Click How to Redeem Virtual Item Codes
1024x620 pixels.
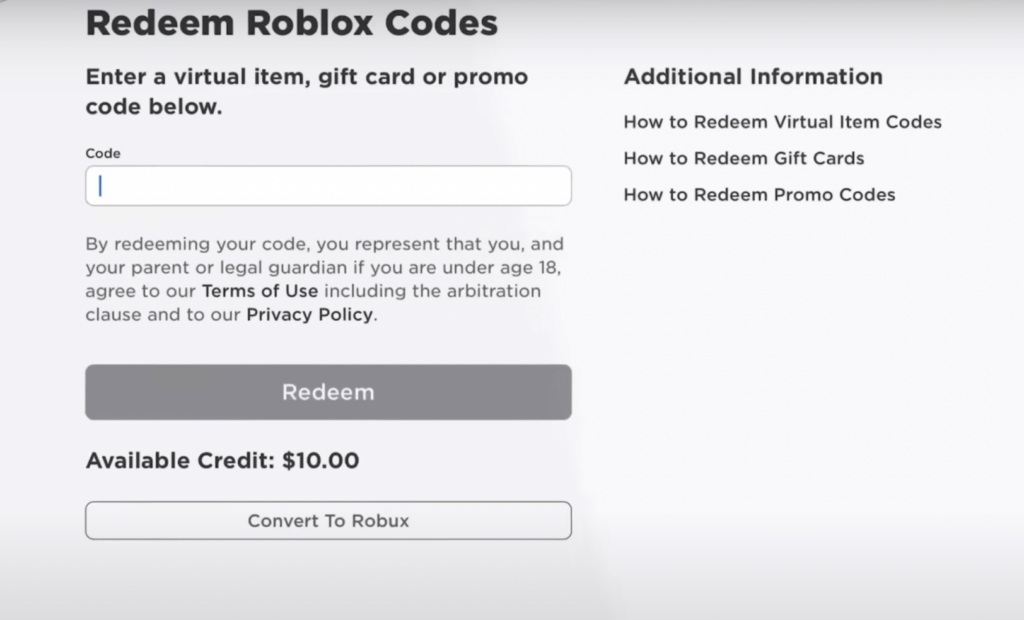click(782, 121)
